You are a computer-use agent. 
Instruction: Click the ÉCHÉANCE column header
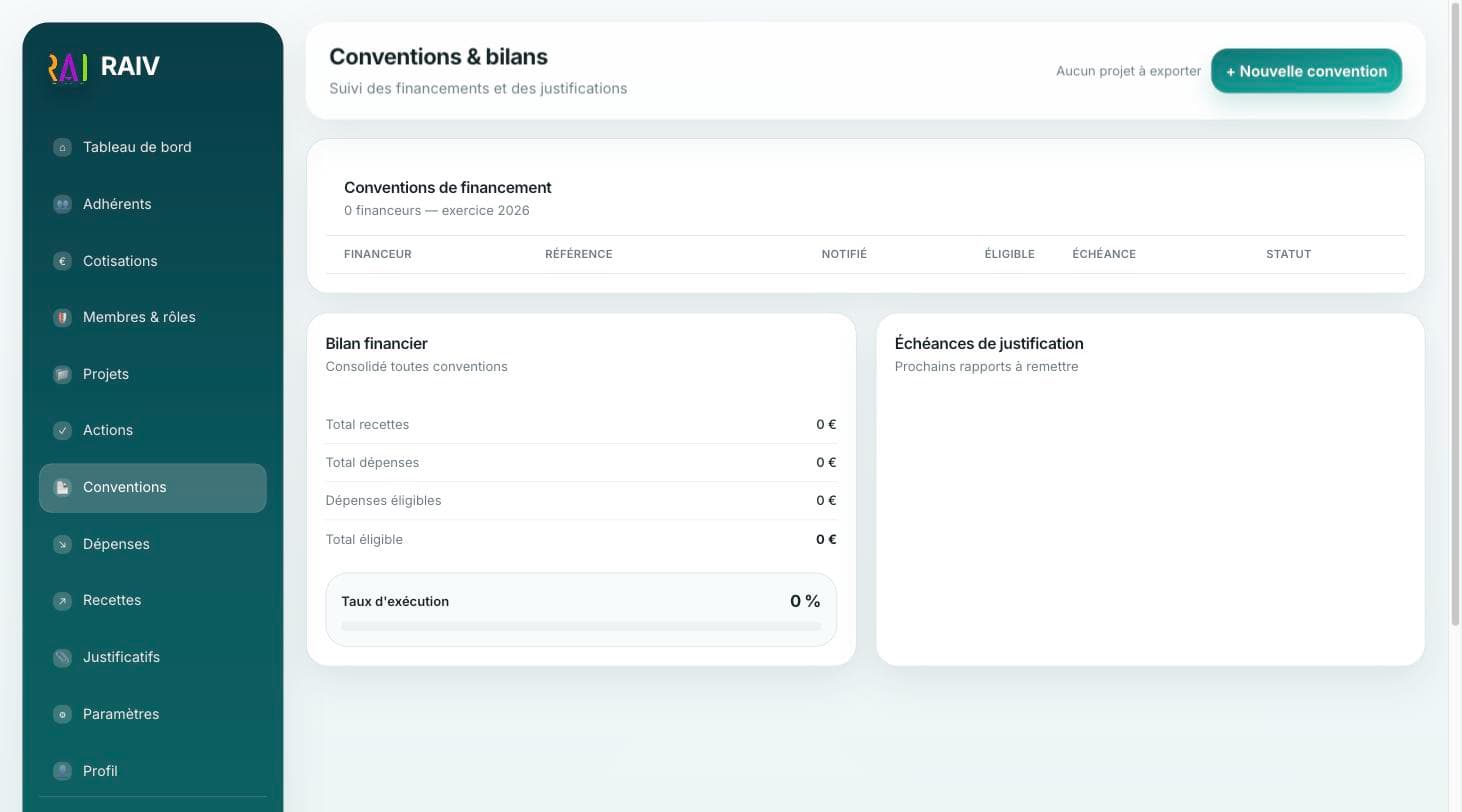pos(1104,254)
